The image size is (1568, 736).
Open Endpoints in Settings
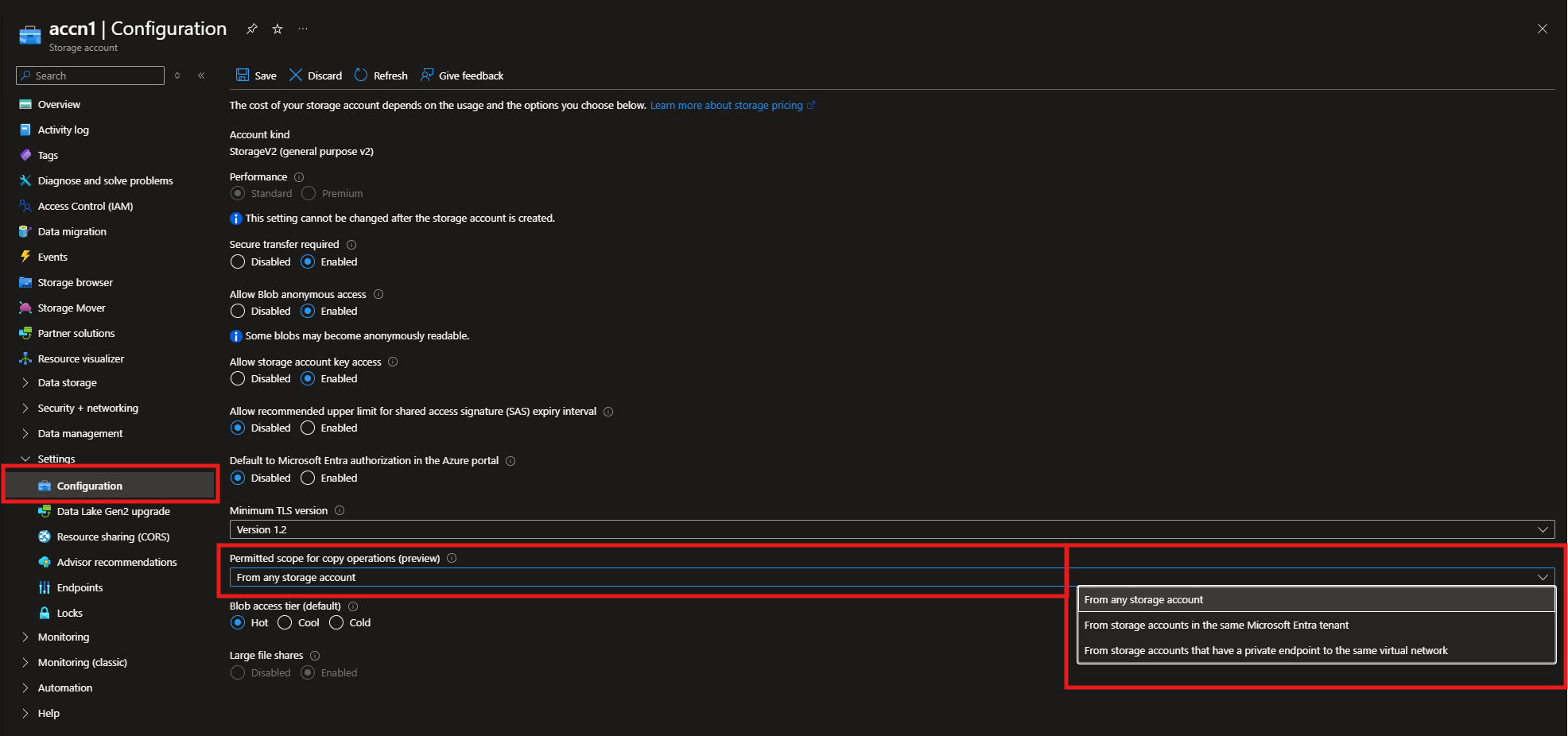point(80,587)
